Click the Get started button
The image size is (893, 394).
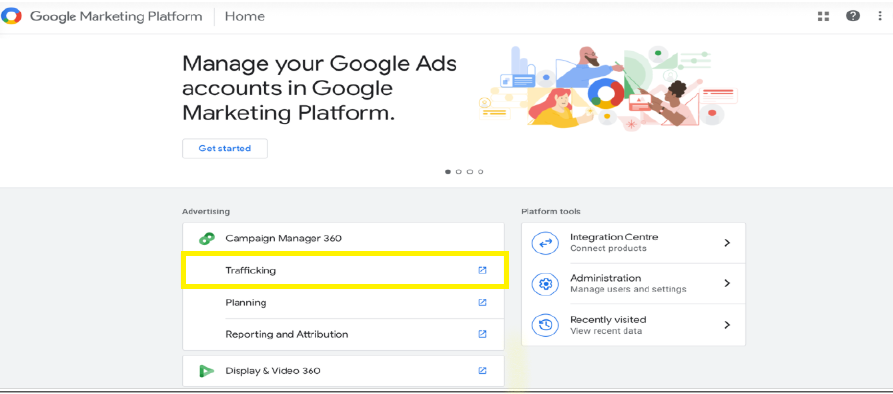(x=224, y=148)
